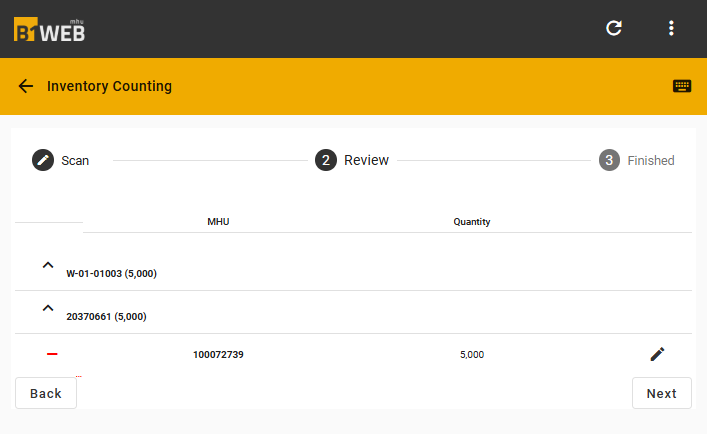Viewport: 707px width, 434px height.
Task: Click the refresh icon in top bar
Action: (x=614, y=28)
